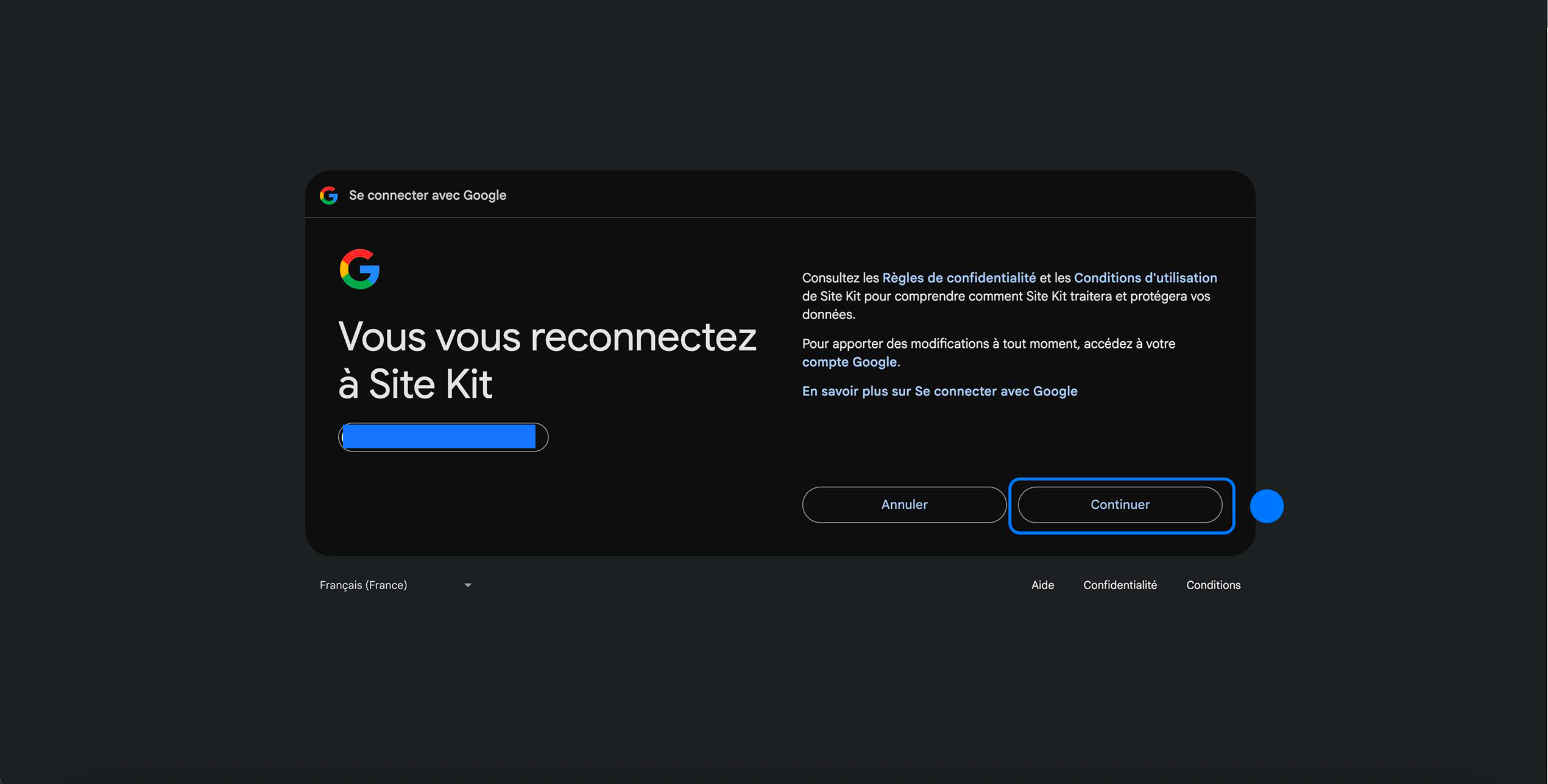Screen dimensions: 1548x784
Task: Click the Google logo in the dialog header
Action: (x=328, y=196)
